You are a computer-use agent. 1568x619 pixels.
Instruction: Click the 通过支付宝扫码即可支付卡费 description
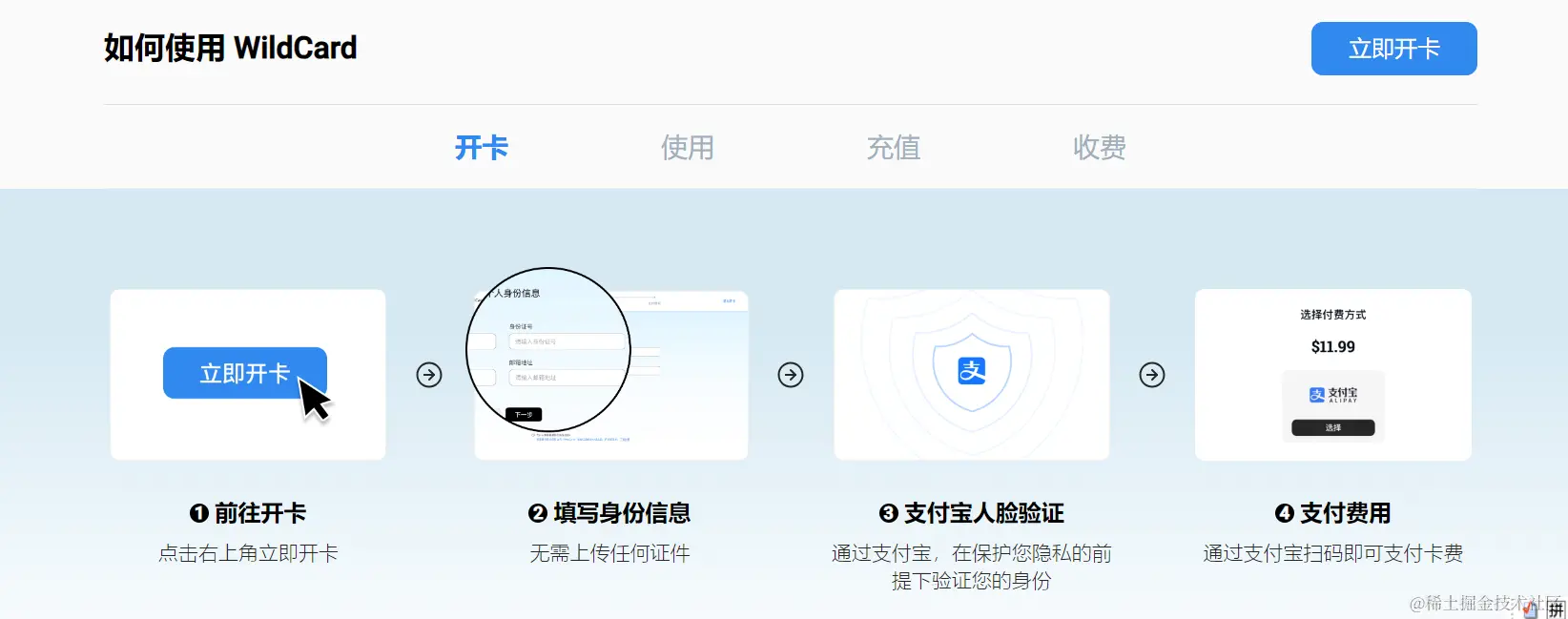coord(1333,553)
